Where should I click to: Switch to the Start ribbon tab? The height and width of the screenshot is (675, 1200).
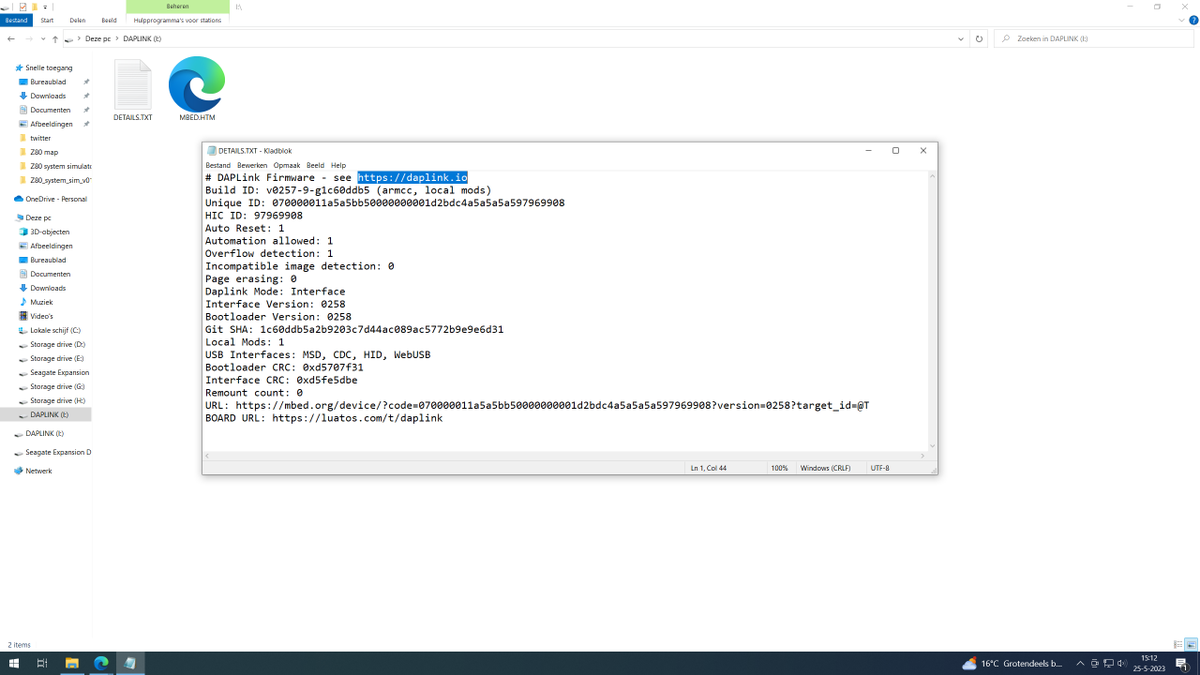tap(47, 20)
